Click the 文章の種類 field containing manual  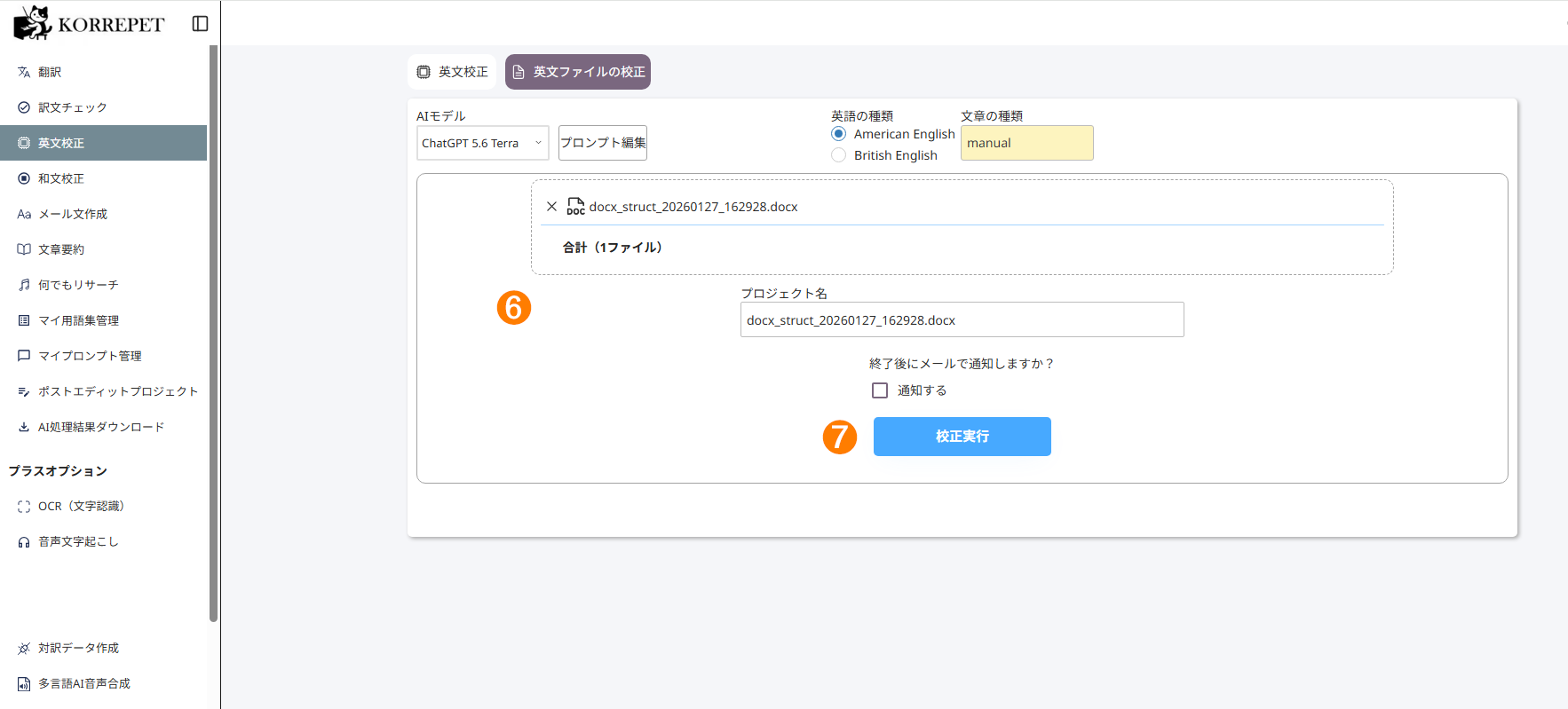pos(1027,143)
